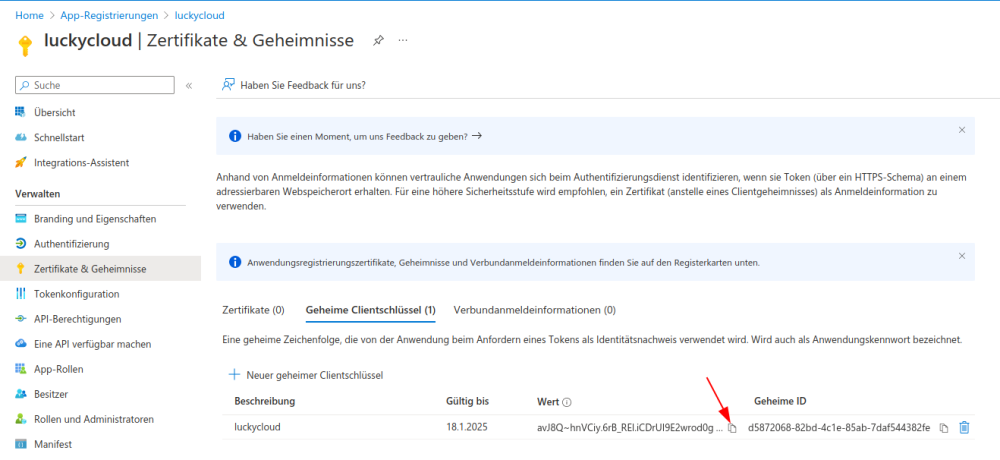Click Haben Sie Feedback für uns? button
This screenshot has height=460, width=1000.
[293, 85]
